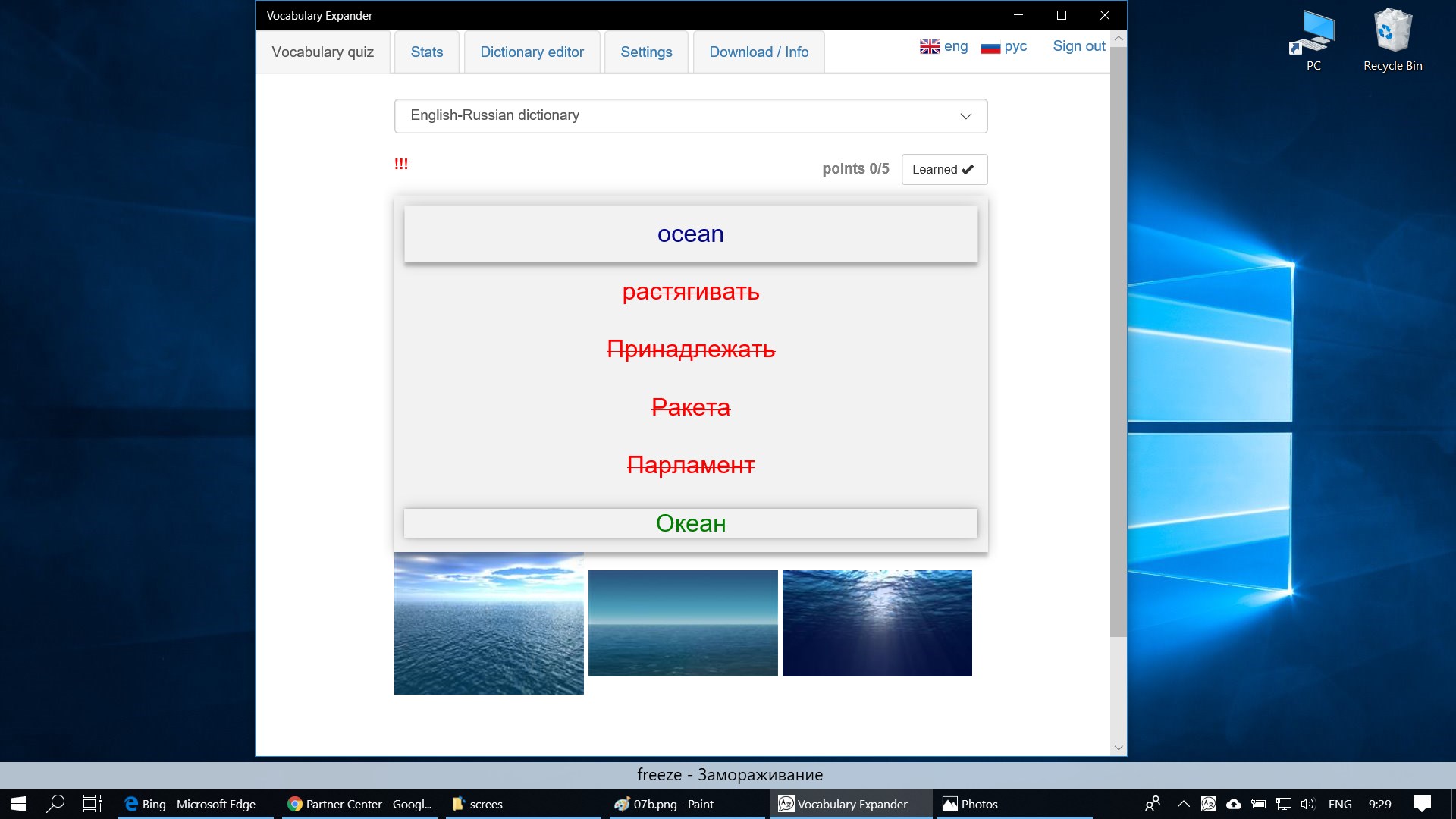
Task: Open the Stats tab
Action: [426, 52]
